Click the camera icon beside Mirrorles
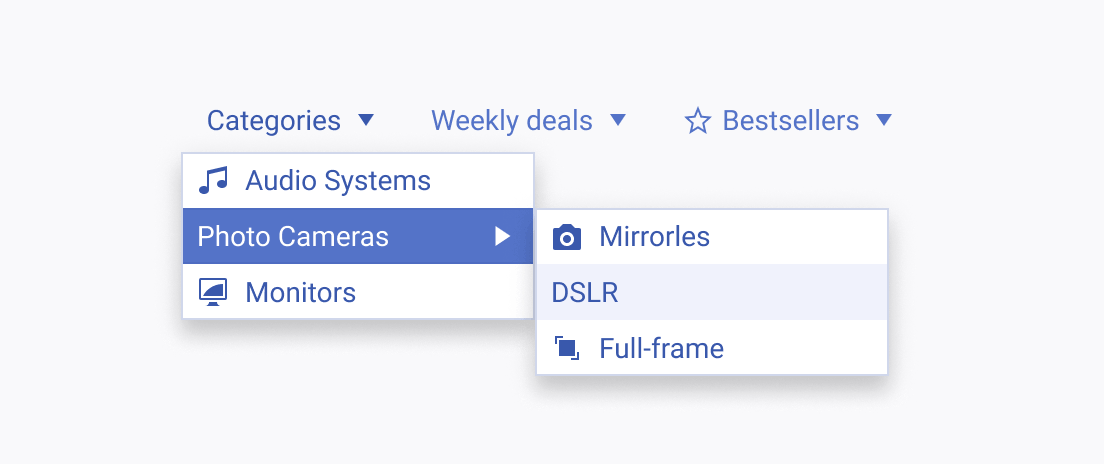1104x464 pixels. [x=567, y=237]
